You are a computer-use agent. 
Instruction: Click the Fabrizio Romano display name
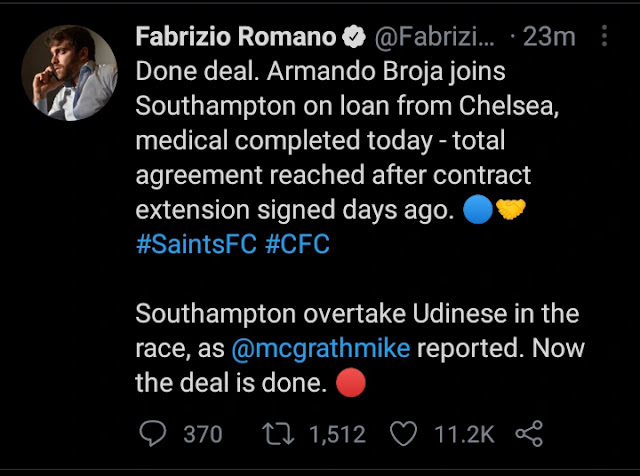[235, 38]
